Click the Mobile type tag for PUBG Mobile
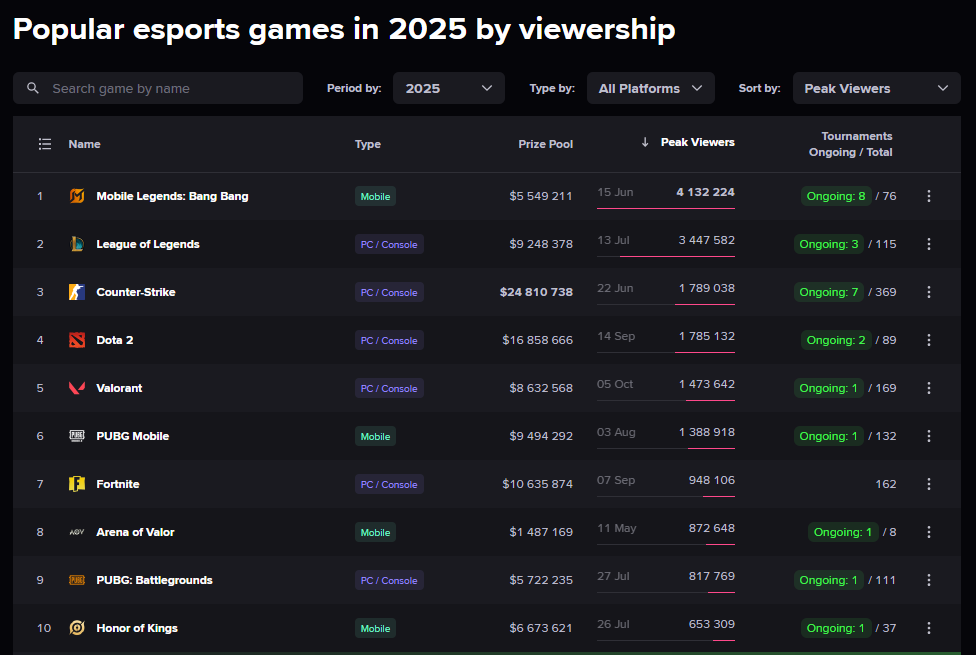This screenshot has width=976, height=655. (x=375, y=436)
